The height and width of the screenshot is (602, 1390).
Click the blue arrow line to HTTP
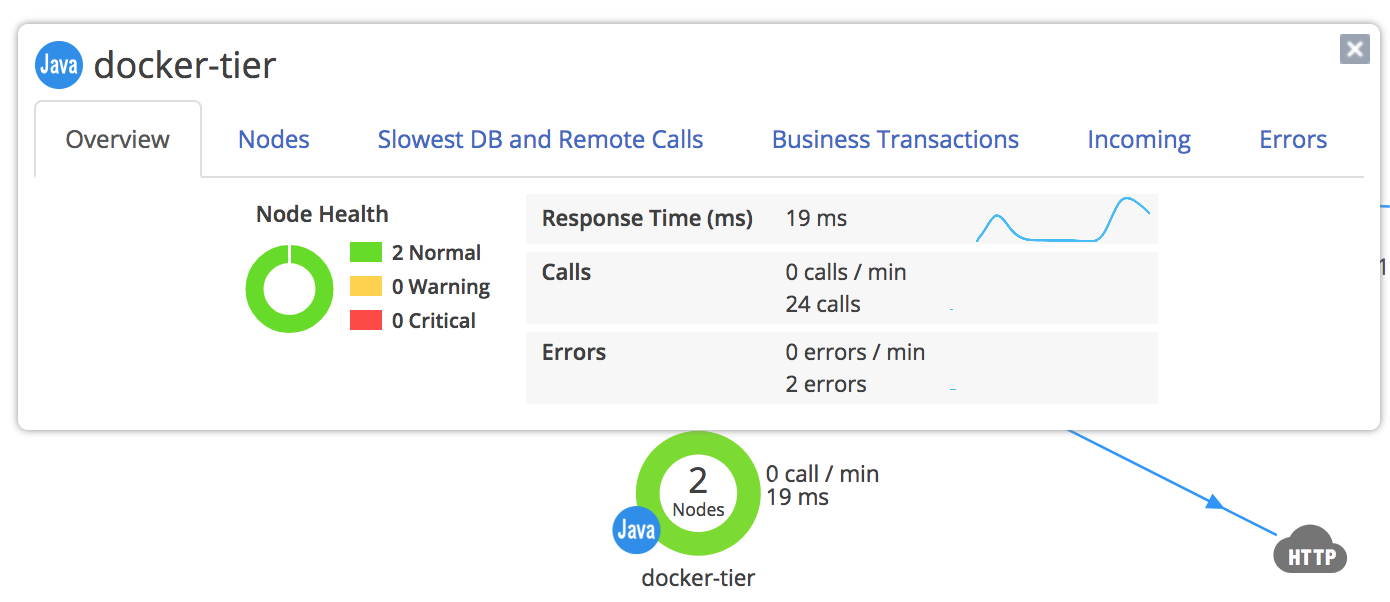1173,482
